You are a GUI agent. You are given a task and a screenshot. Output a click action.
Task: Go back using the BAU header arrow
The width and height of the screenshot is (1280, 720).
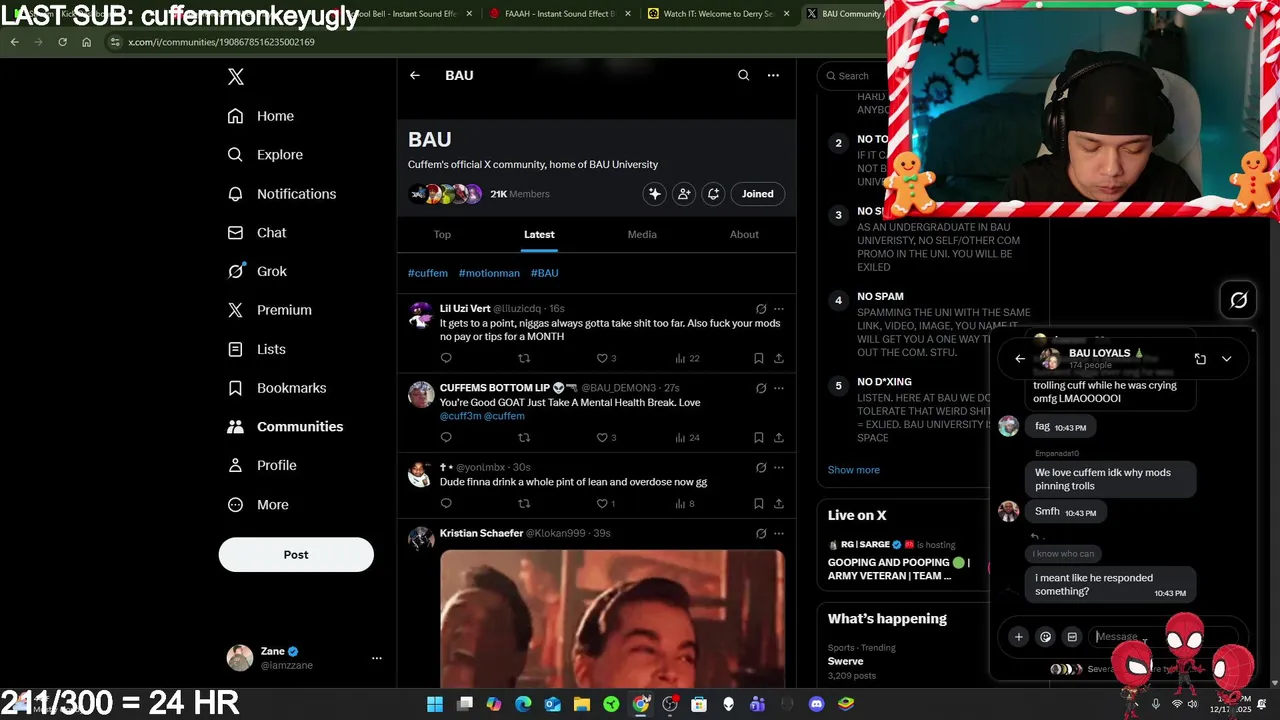tap(415, 75)
